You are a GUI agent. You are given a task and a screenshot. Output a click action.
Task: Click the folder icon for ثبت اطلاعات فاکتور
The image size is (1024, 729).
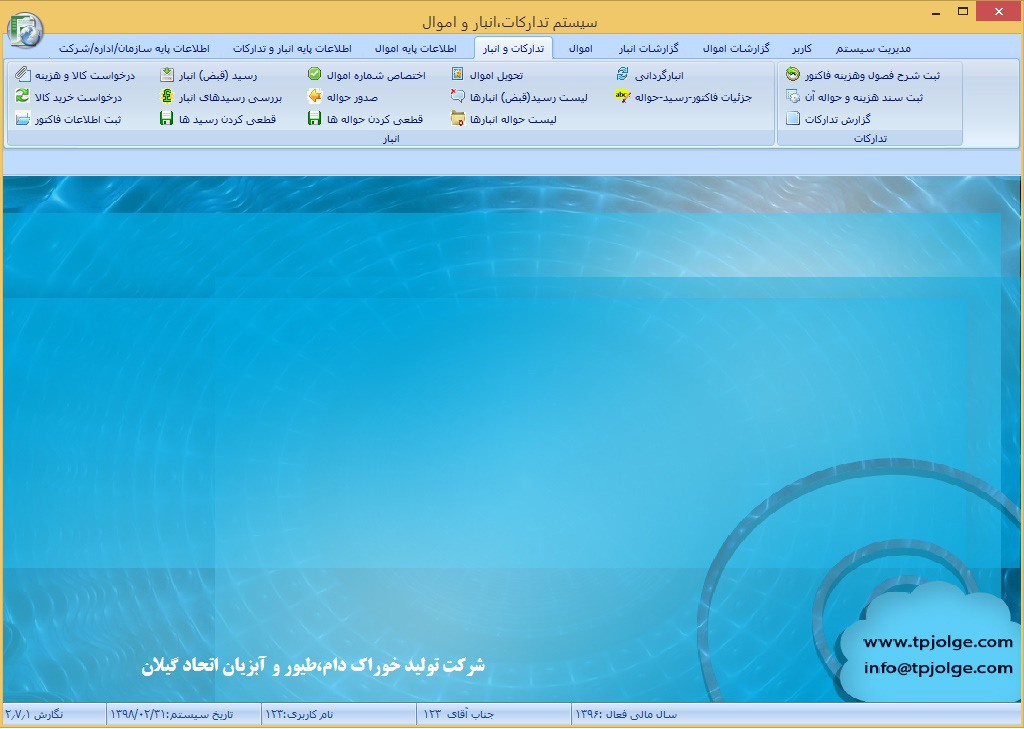pos(22,119)
